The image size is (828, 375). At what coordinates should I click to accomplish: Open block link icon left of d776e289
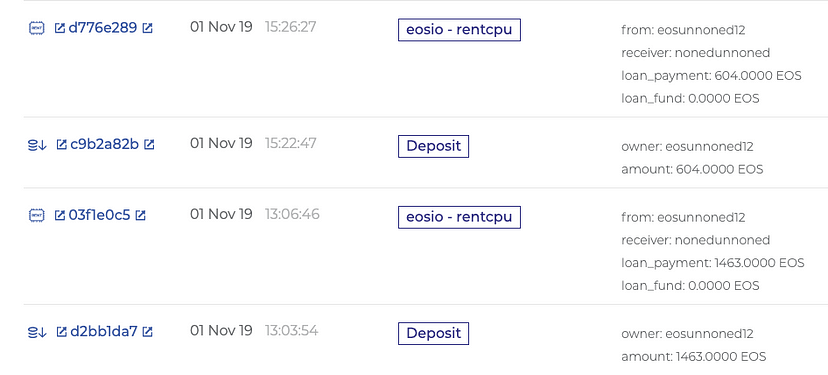click(60, 28)
